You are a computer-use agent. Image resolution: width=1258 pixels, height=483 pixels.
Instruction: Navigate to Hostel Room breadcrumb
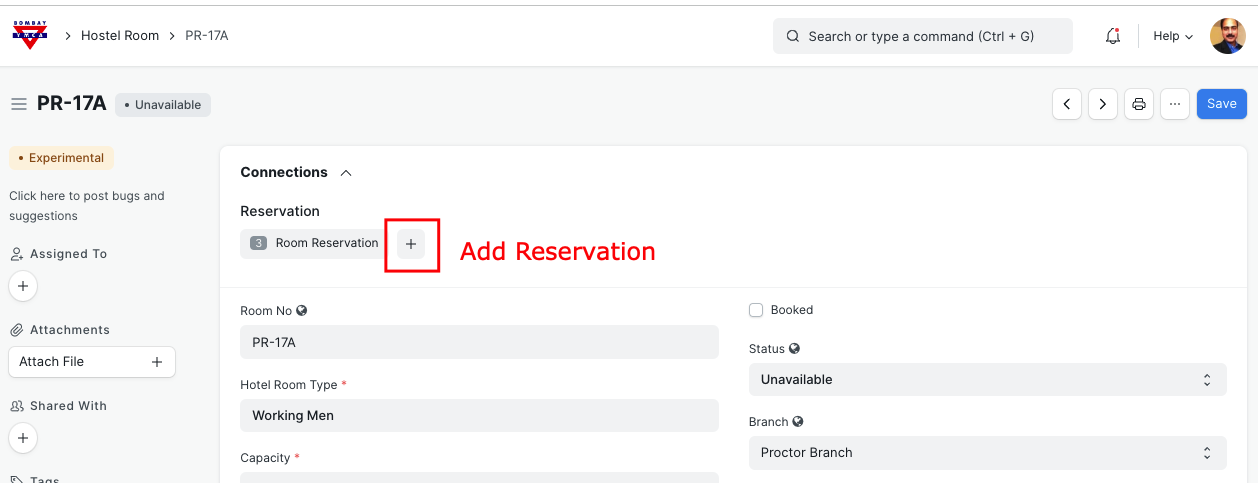coord(120,36)
